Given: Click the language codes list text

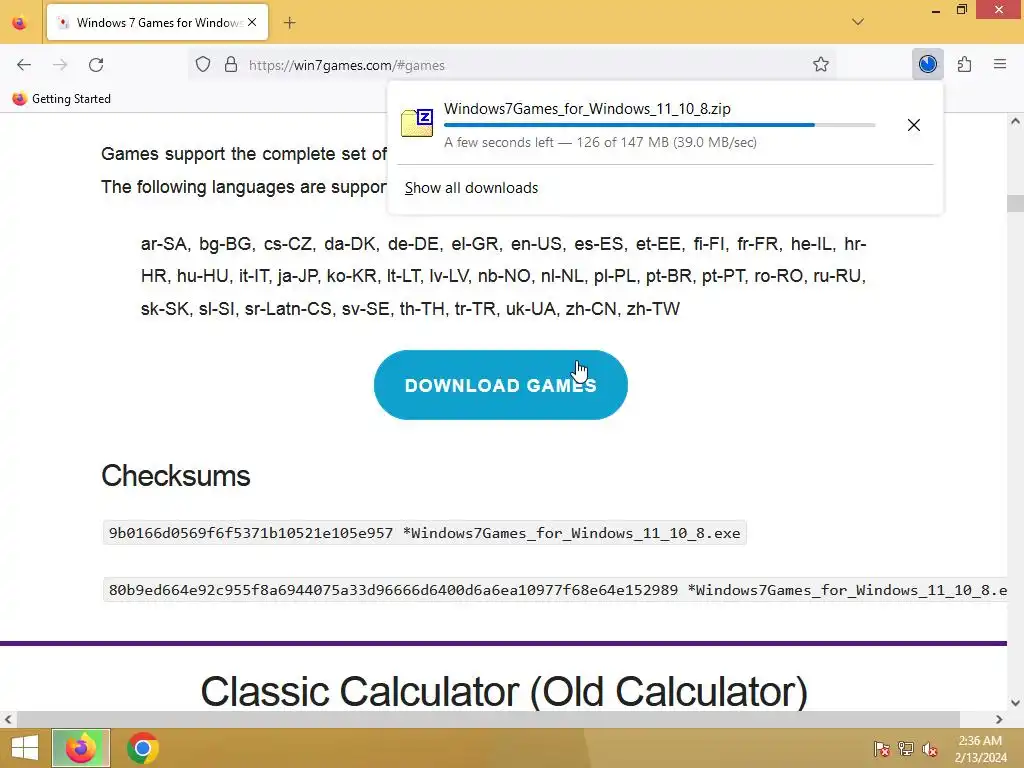Looking at the screenshot, I should pyautogui.click(x=504, y=276).
